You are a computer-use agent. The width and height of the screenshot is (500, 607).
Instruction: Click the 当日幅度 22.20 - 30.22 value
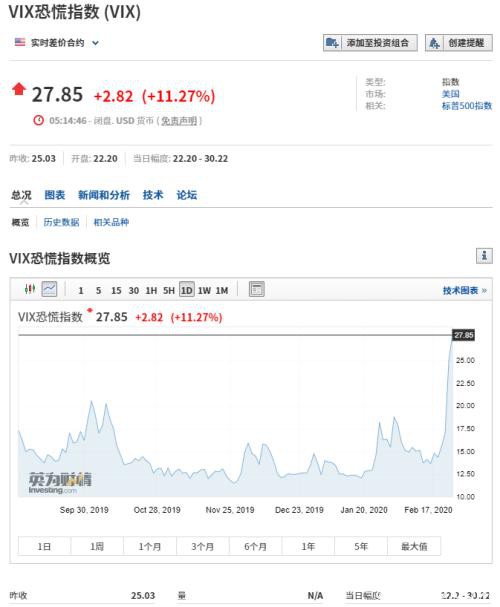200,159
